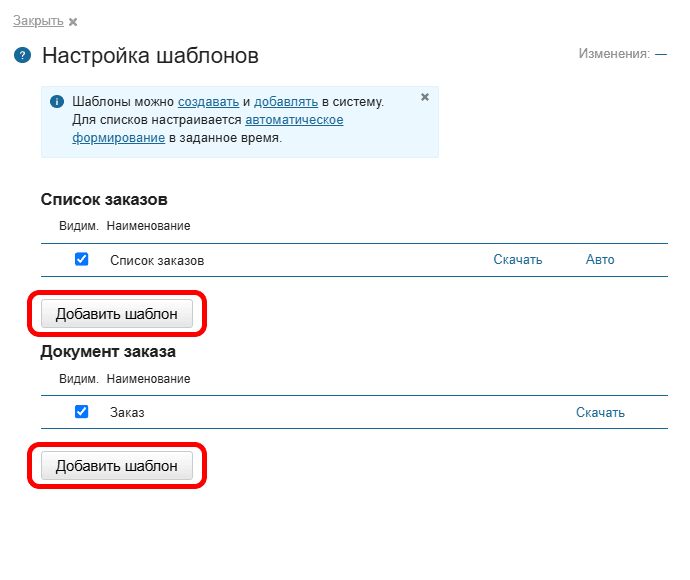Image resolution: width=690 pixels, height=580 pixels.
Task: Click the blue question mark help icon
Action: click(22, 55)
